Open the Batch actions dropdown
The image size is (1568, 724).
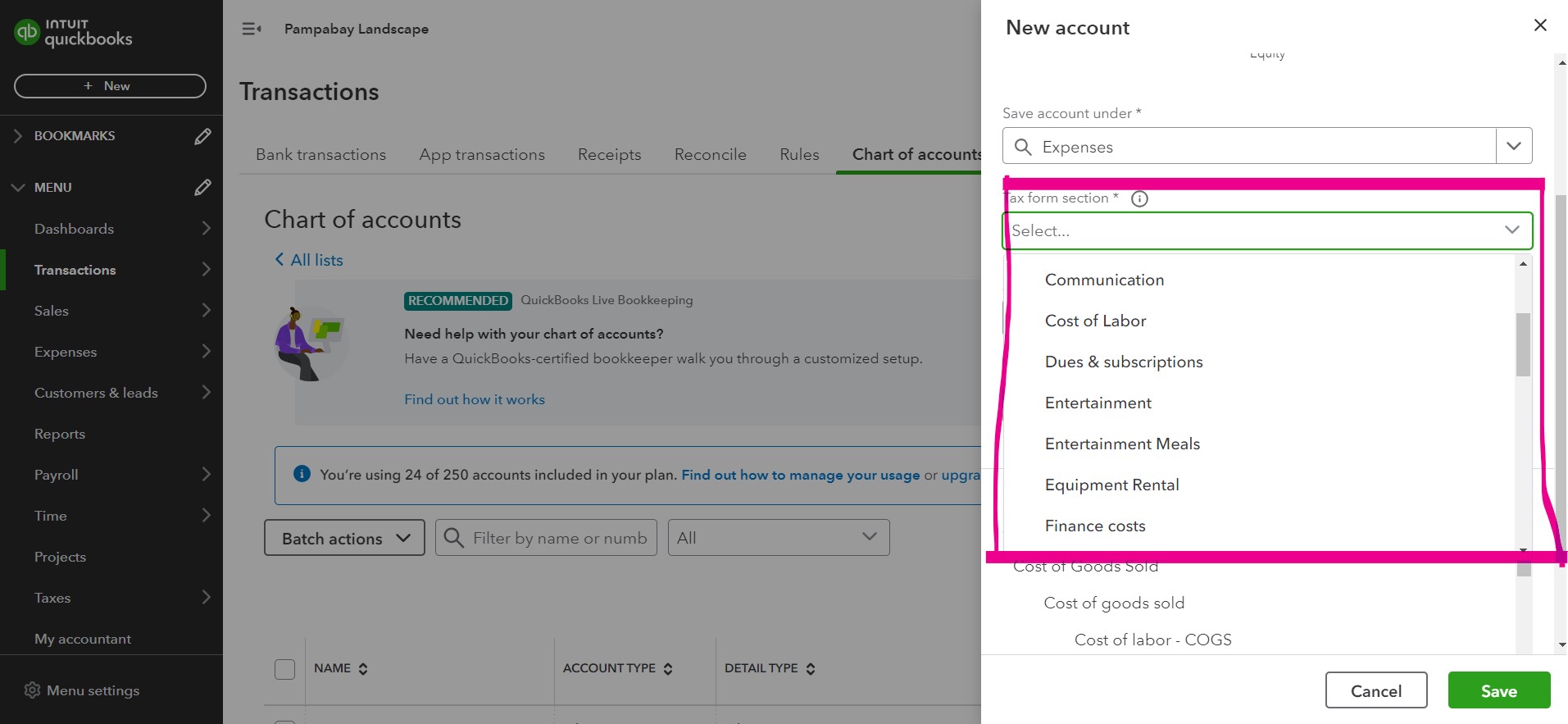[344, 538]
